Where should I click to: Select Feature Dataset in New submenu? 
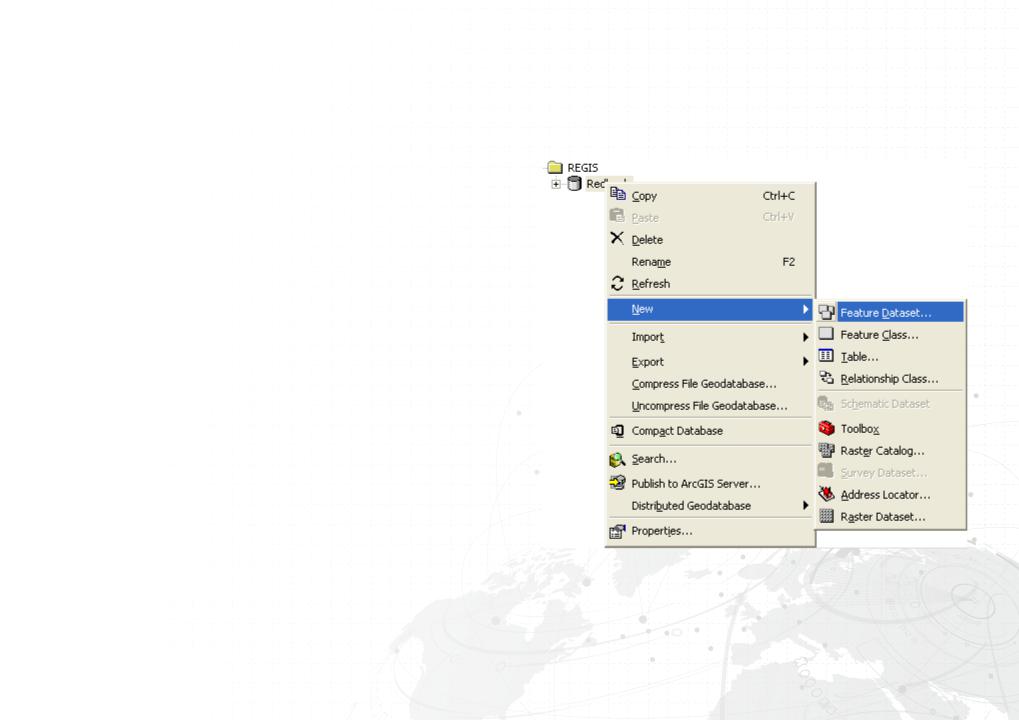(x=890, y=313)
